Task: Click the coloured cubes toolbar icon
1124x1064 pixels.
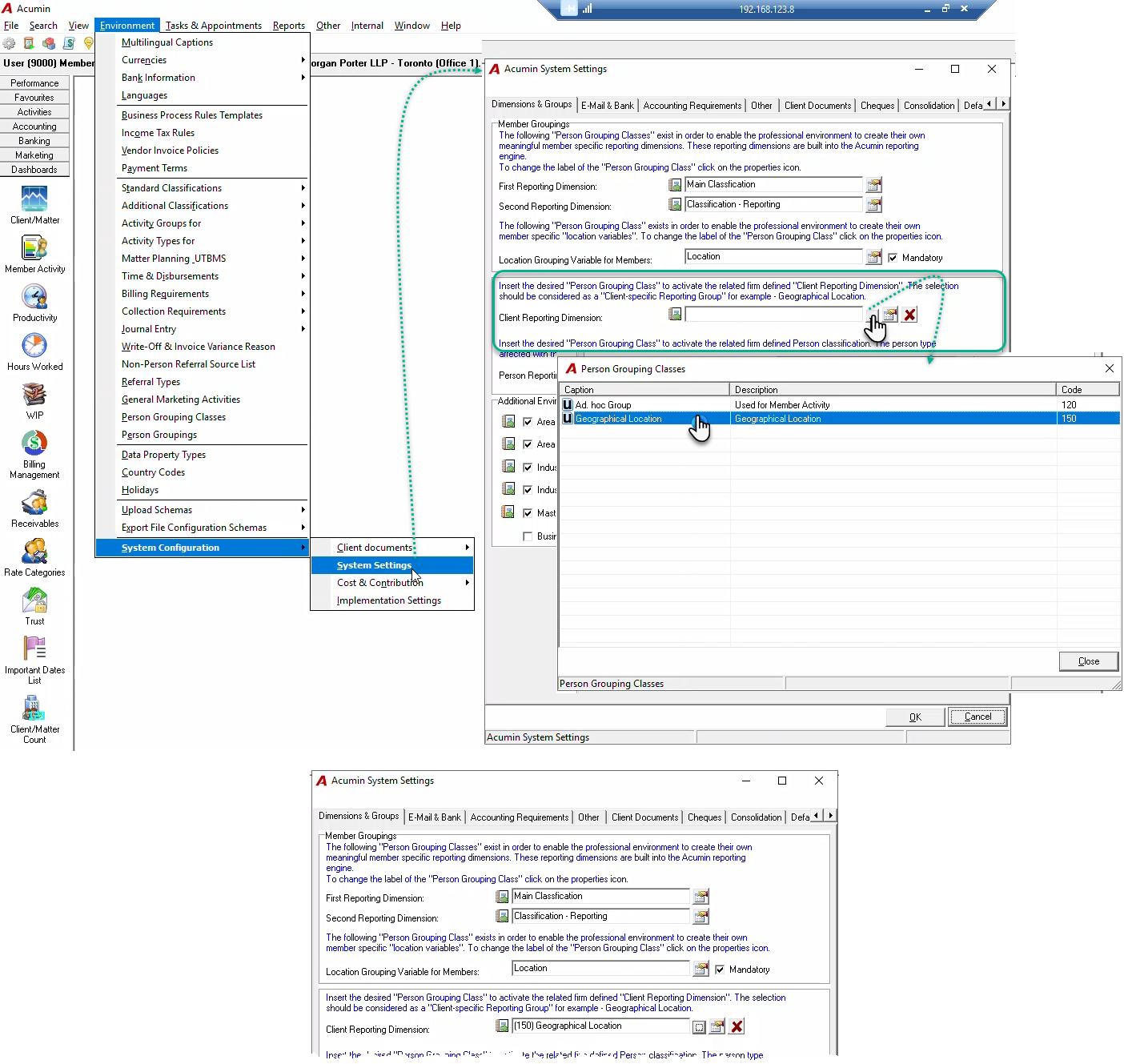Action: [x=49, y=43]
